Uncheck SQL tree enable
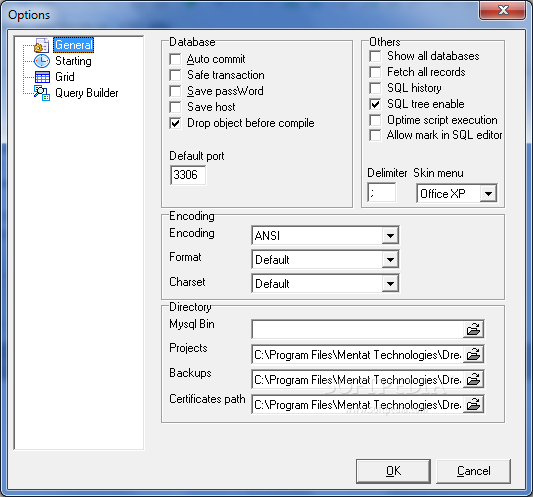The image size is (533, 497). (x=375, y=104)
